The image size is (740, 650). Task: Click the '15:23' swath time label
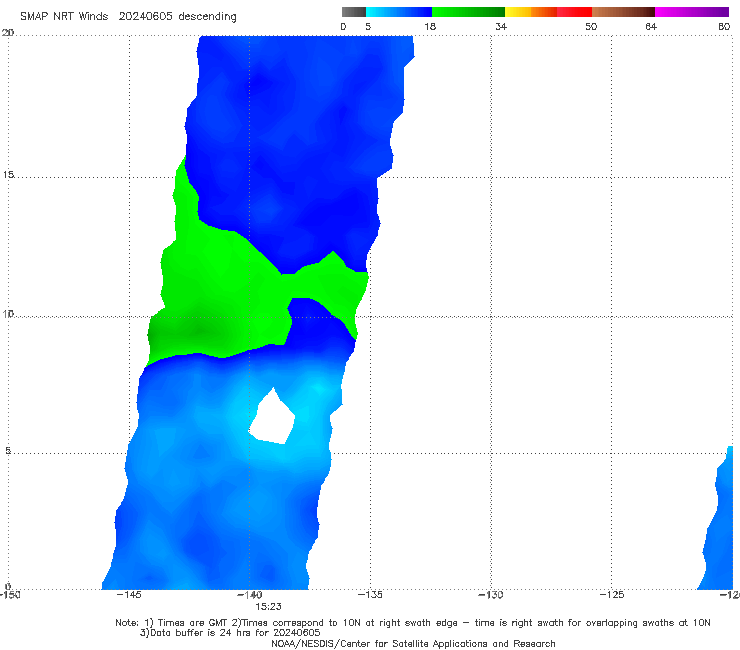[x=269, y=607]
